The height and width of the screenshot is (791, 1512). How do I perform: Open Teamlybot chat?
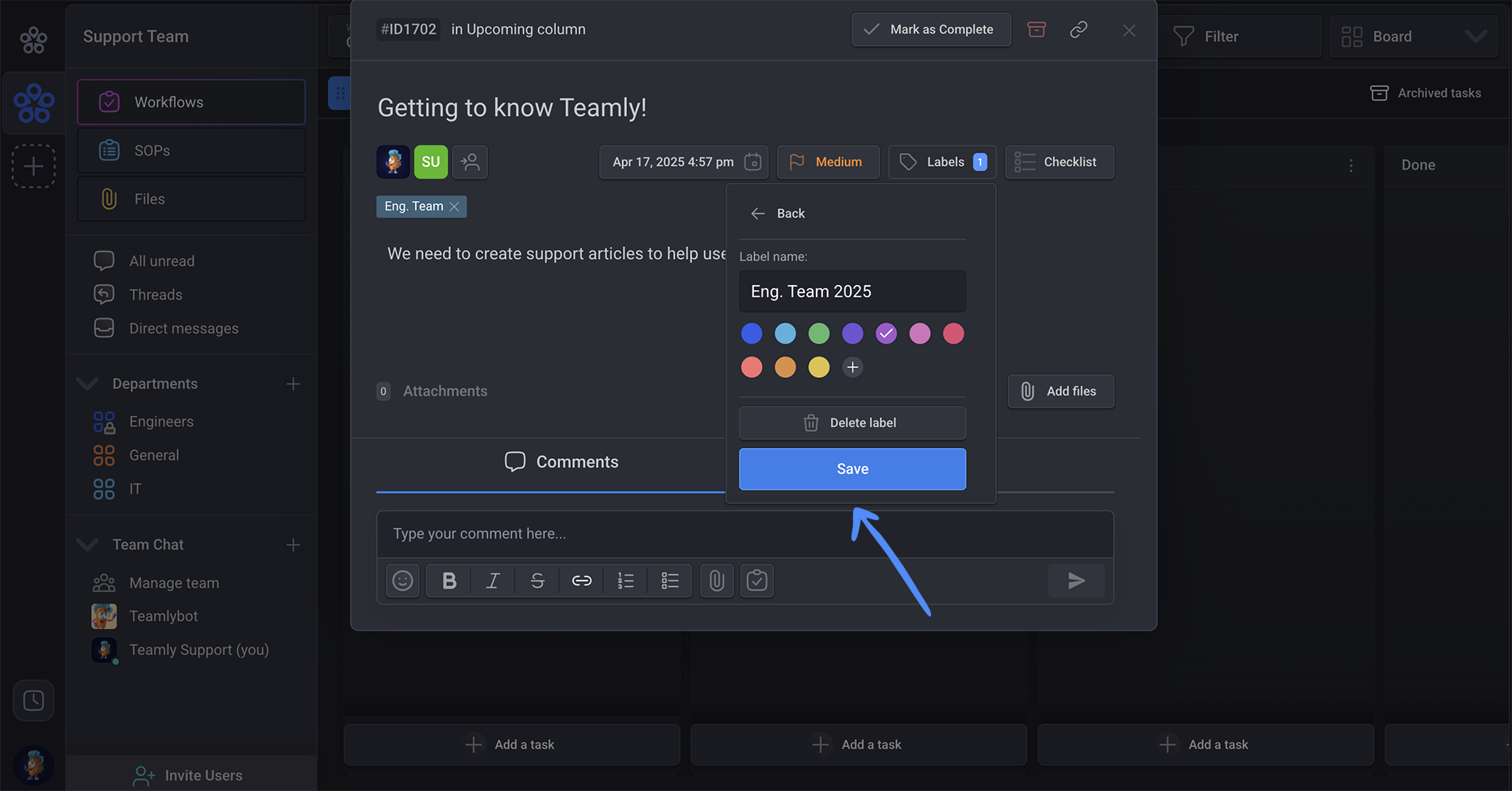(145, 616)
